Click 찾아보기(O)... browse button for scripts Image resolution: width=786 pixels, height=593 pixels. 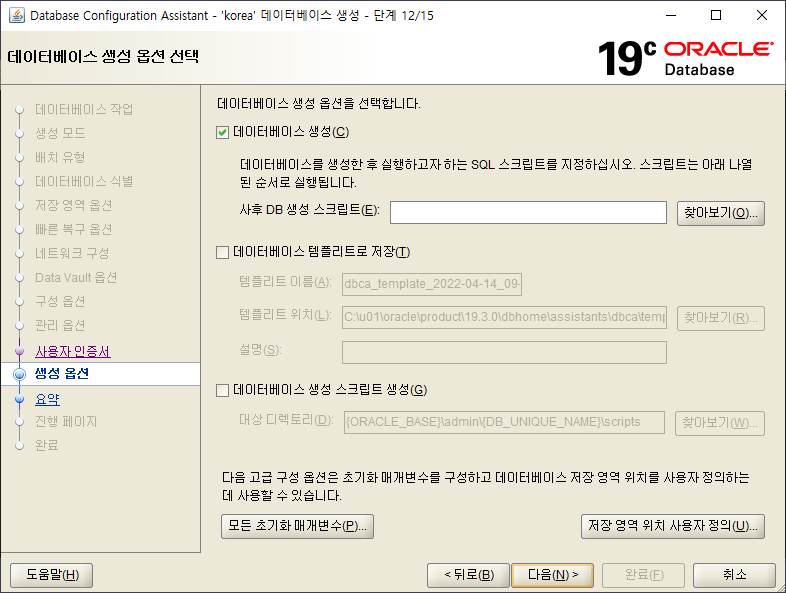coord(720,214)
